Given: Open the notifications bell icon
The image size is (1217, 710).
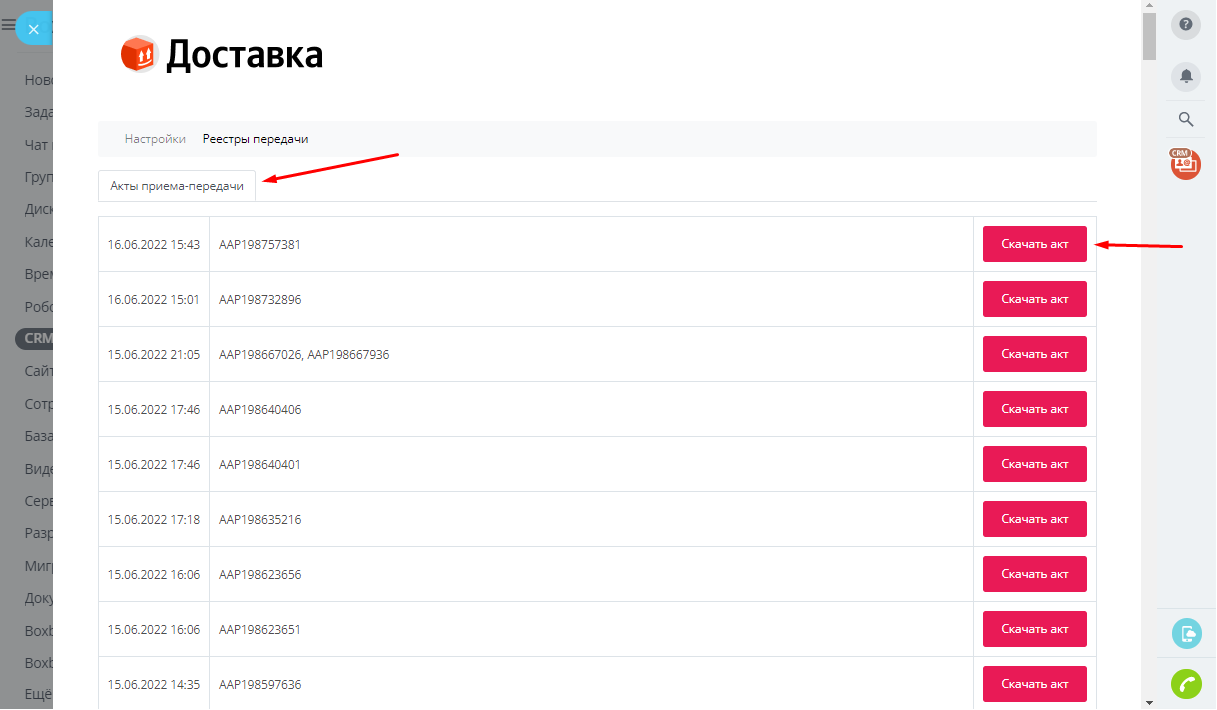Looking at the screenshot, I should point(1186,76).
